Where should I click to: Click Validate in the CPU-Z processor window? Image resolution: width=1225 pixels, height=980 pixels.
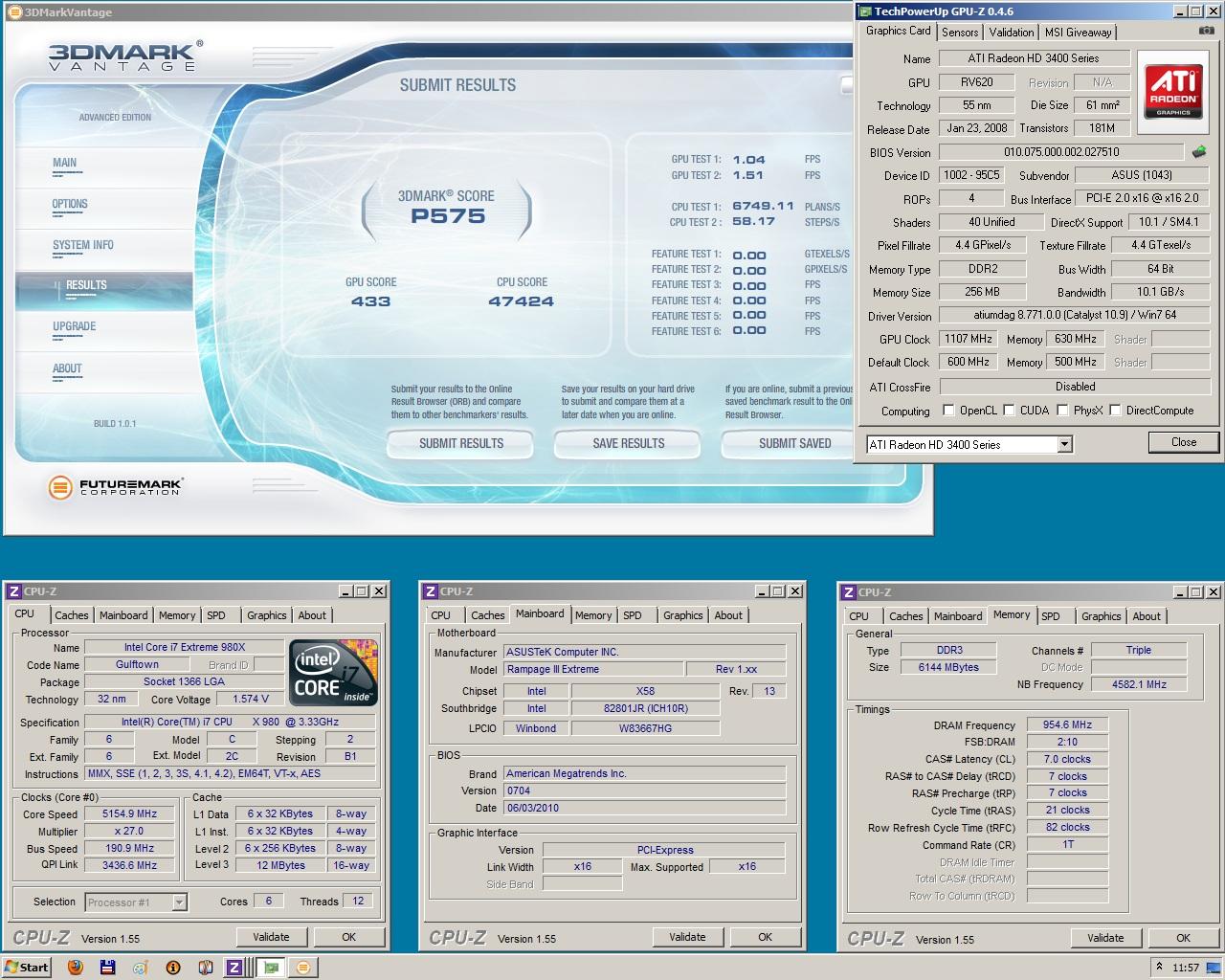click(x=271, y=937)
